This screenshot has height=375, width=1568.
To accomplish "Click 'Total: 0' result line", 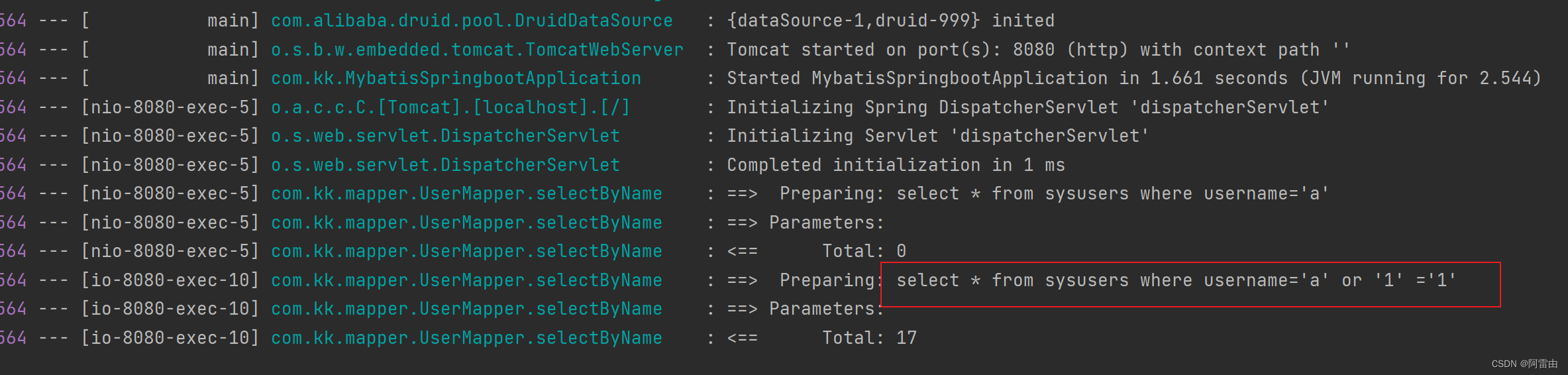I will coord(864,251).
